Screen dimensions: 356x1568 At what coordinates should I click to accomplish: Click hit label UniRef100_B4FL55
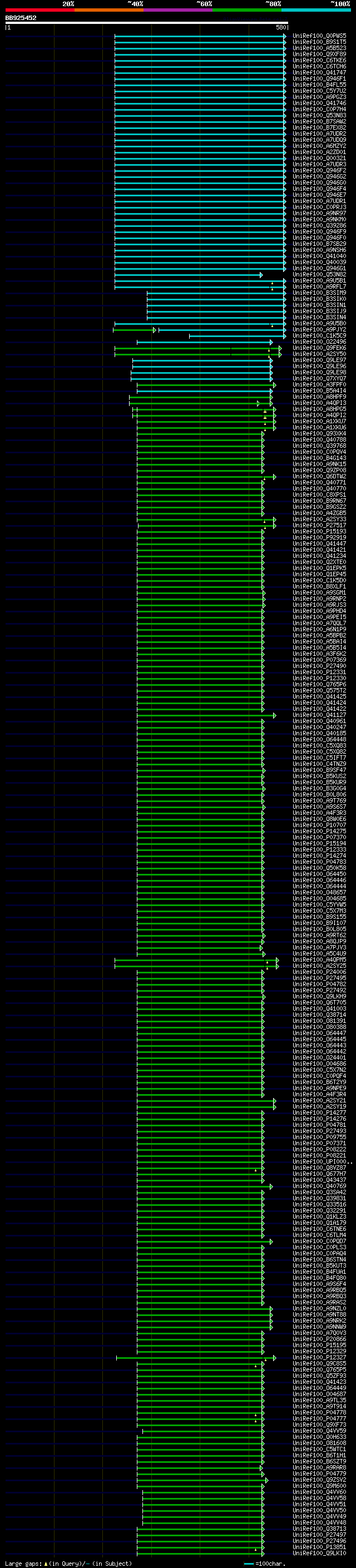pyautogui.click(x=319, y=85)
